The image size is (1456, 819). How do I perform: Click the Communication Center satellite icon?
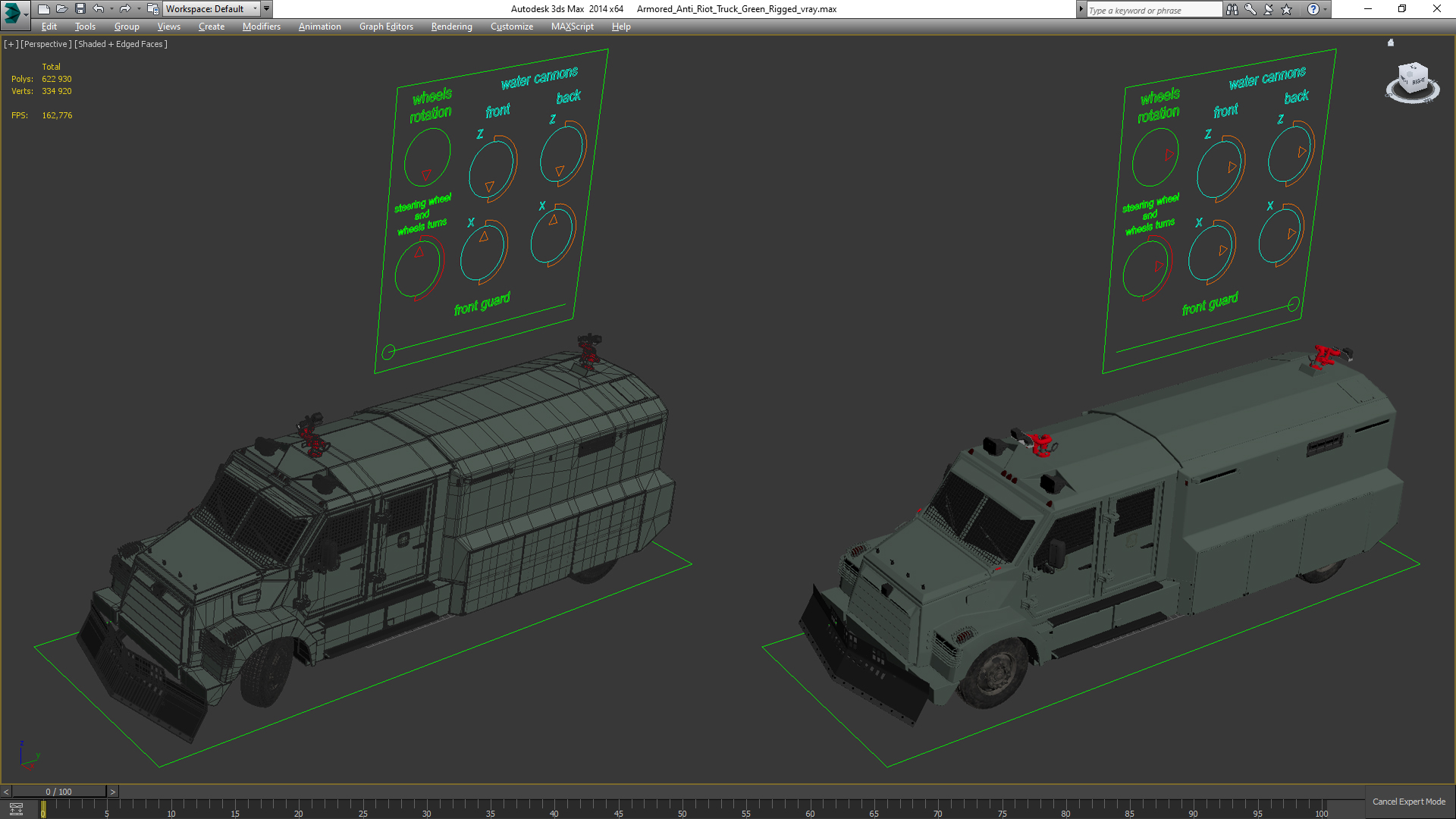pyautogui.click(x=1269, y=9)
